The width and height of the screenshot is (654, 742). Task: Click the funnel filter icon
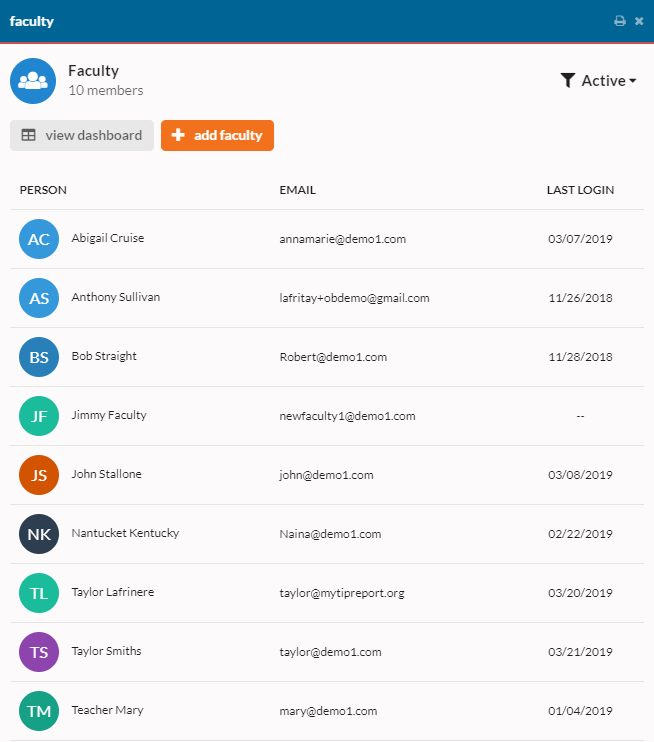pos(567,80)
